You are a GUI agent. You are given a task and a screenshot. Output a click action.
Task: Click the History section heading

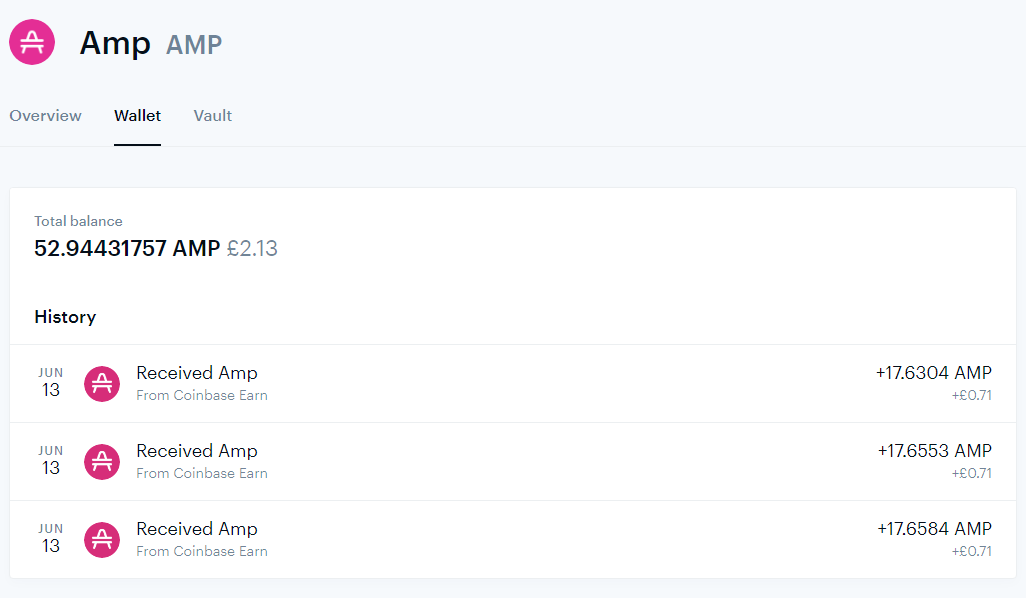tap(65, 317)
